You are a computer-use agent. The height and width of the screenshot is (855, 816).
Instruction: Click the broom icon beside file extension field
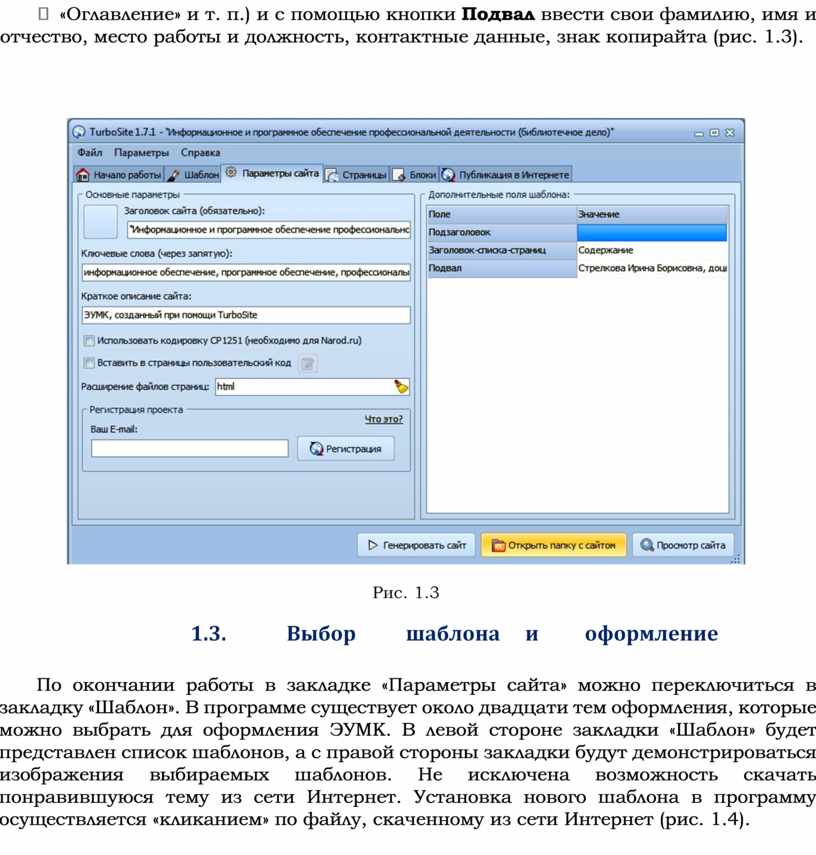(x=401, y=387)
